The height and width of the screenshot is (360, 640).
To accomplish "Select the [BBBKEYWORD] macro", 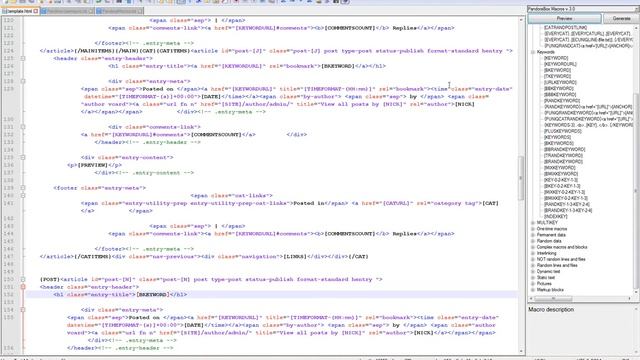I will [560, 95].
